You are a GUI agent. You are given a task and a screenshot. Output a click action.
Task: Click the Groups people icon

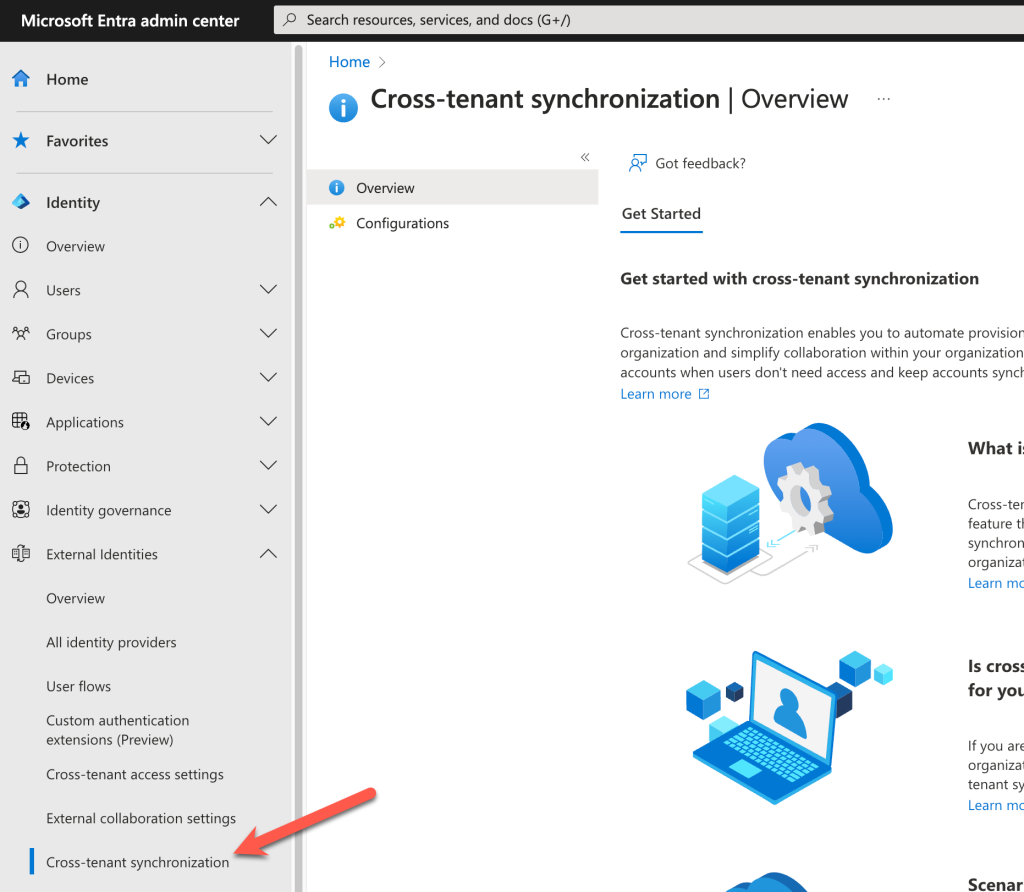(21, 334)
